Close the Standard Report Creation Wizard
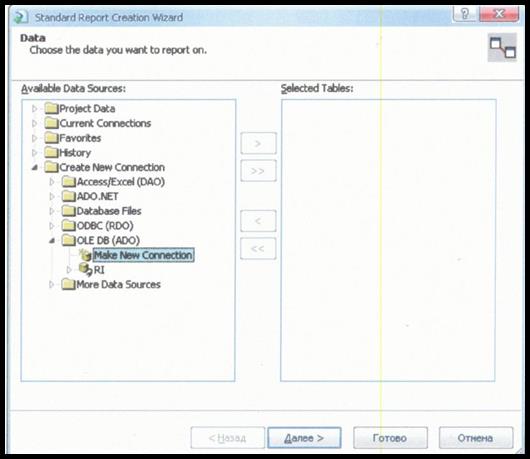The height and width of the screenshot is (459, 530). pos(499,14)
